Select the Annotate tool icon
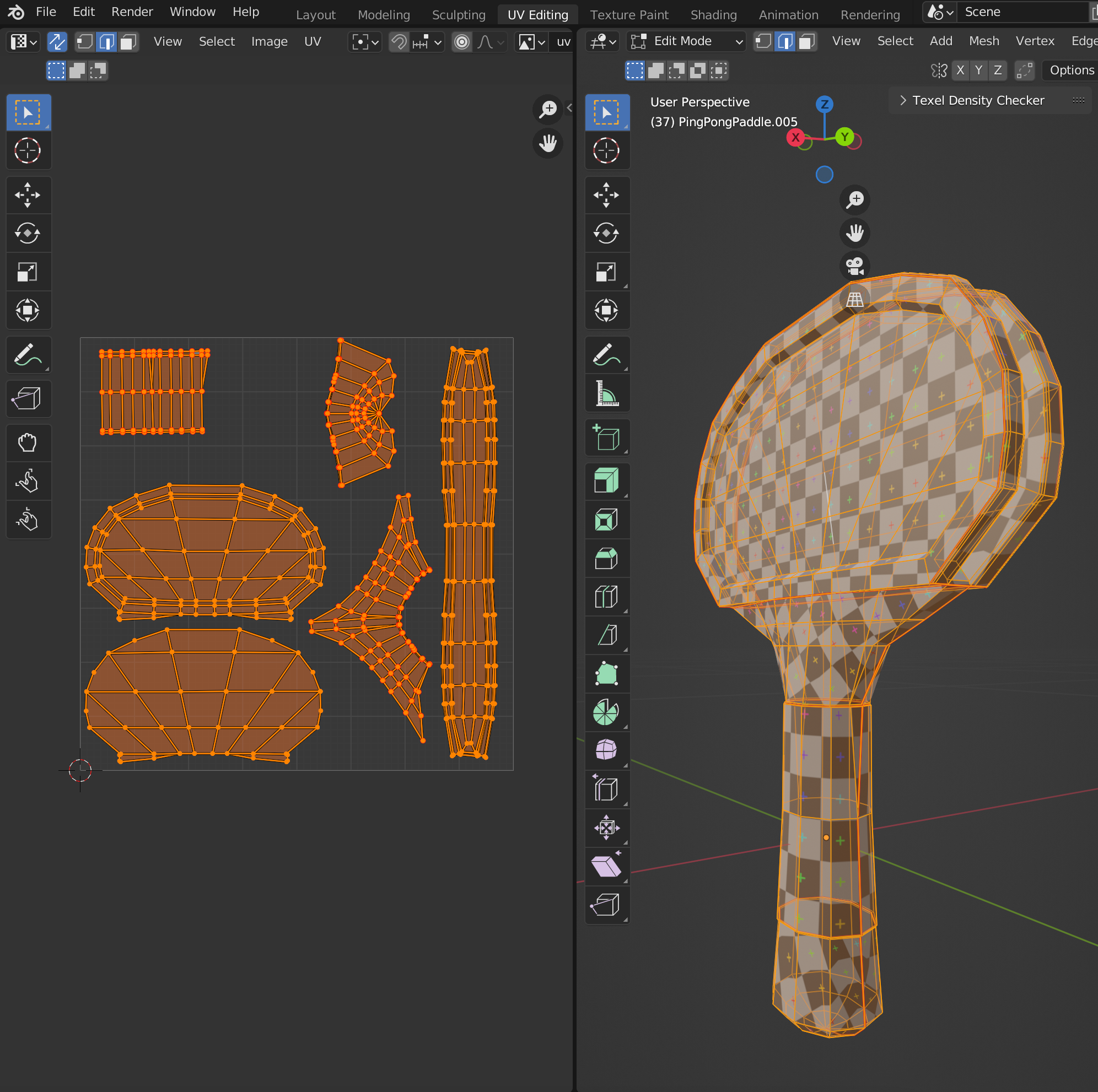This screenshot has width=1098, height=1092. pyautogui.click(x=27, y=355)
